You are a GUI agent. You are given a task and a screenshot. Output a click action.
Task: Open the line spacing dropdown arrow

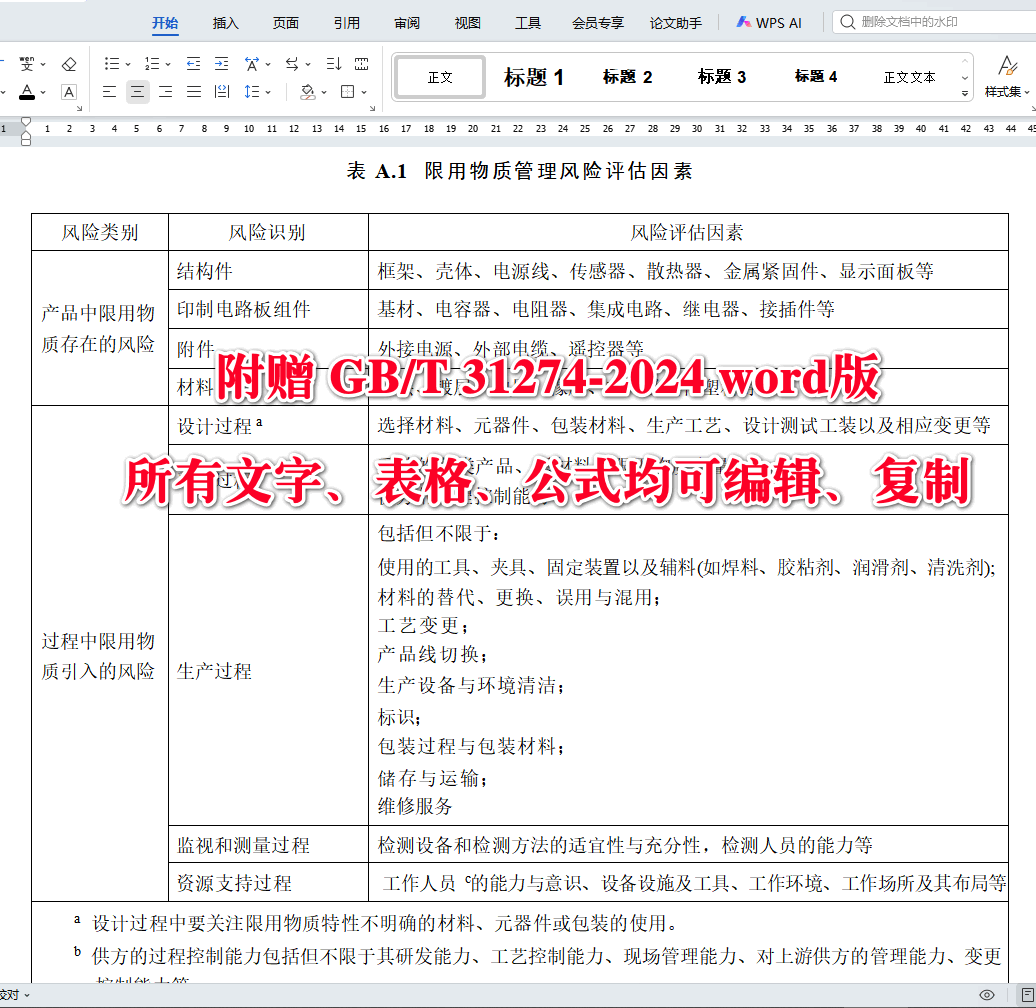coord(268,92)
